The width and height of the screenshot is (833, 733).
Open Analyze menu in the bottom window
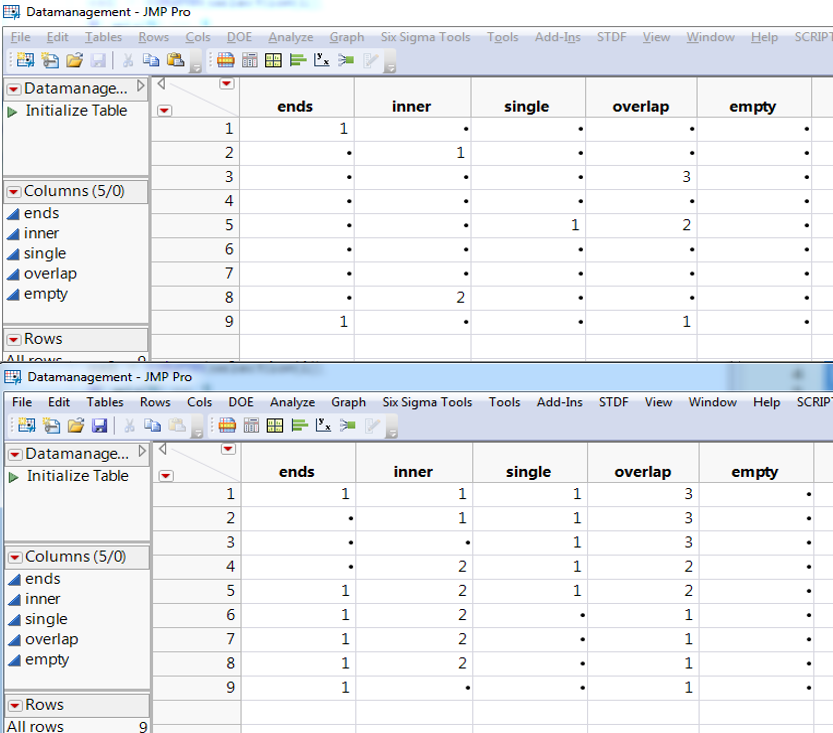click(292, 402)
